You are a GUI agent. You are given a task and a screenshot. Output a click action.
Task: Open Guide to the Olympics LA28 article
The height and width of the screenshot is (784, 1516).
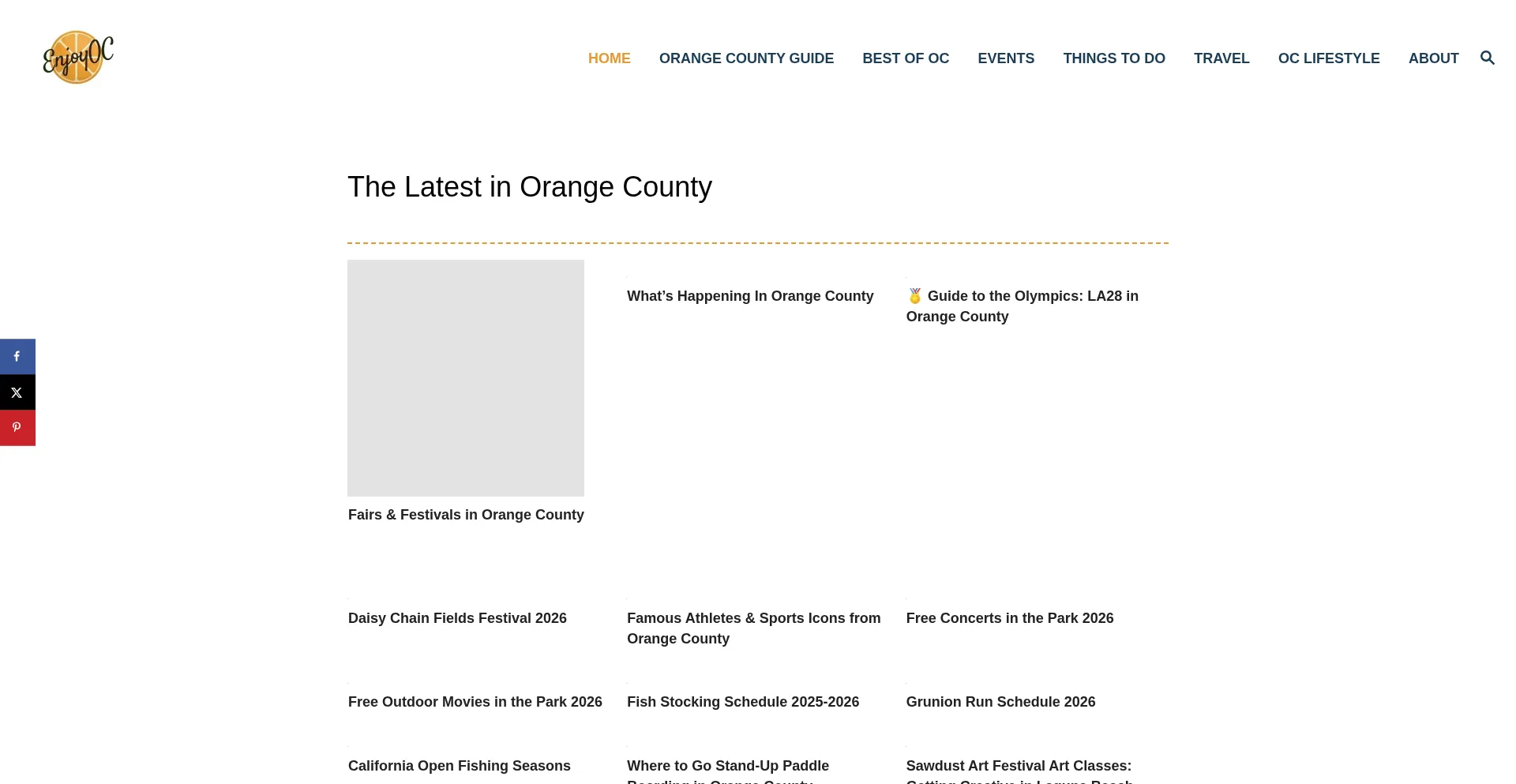[x=1023, y=306]
